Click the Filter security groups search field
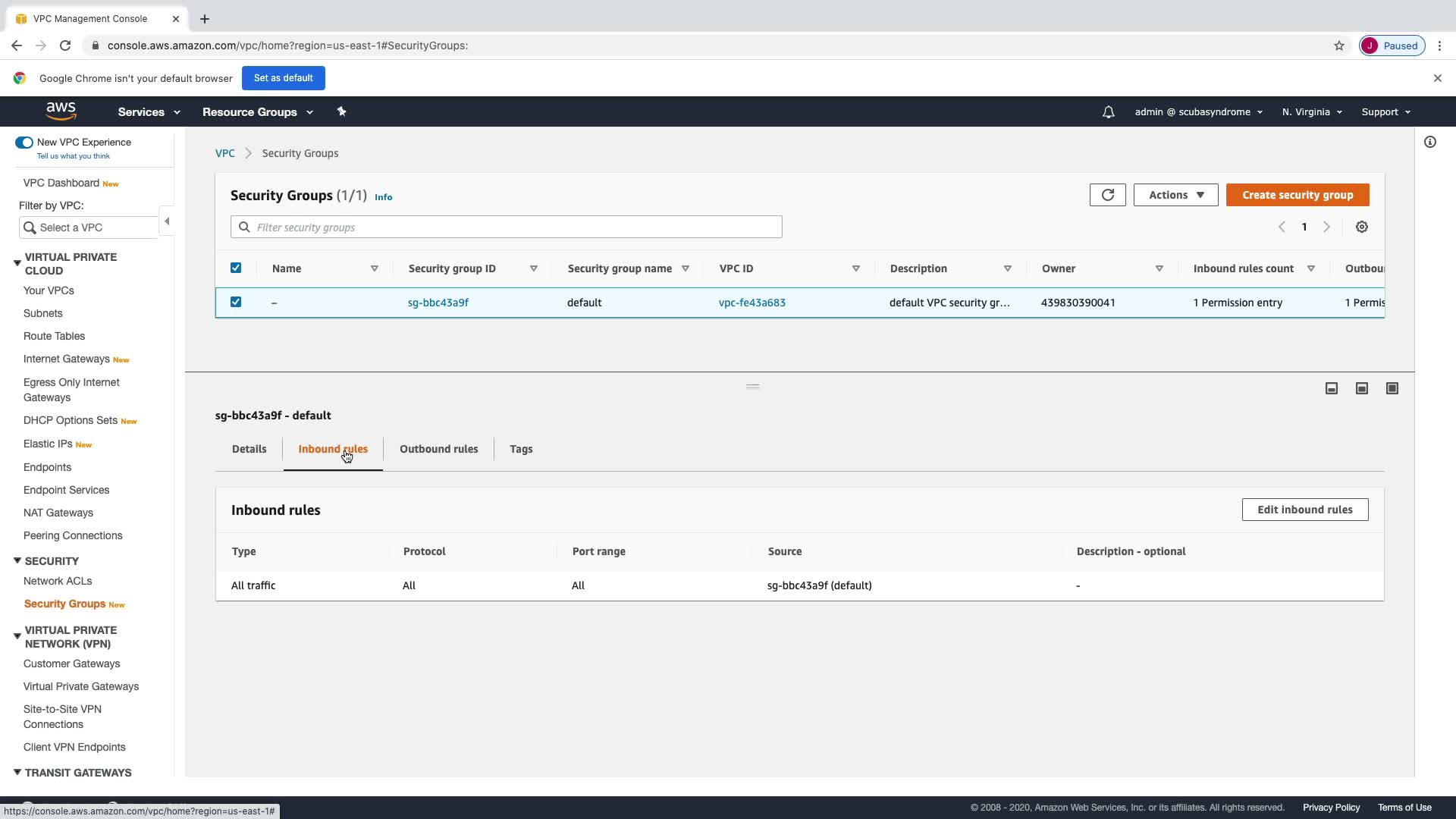This screenshot has height=819, width=1456. (506, 227)
